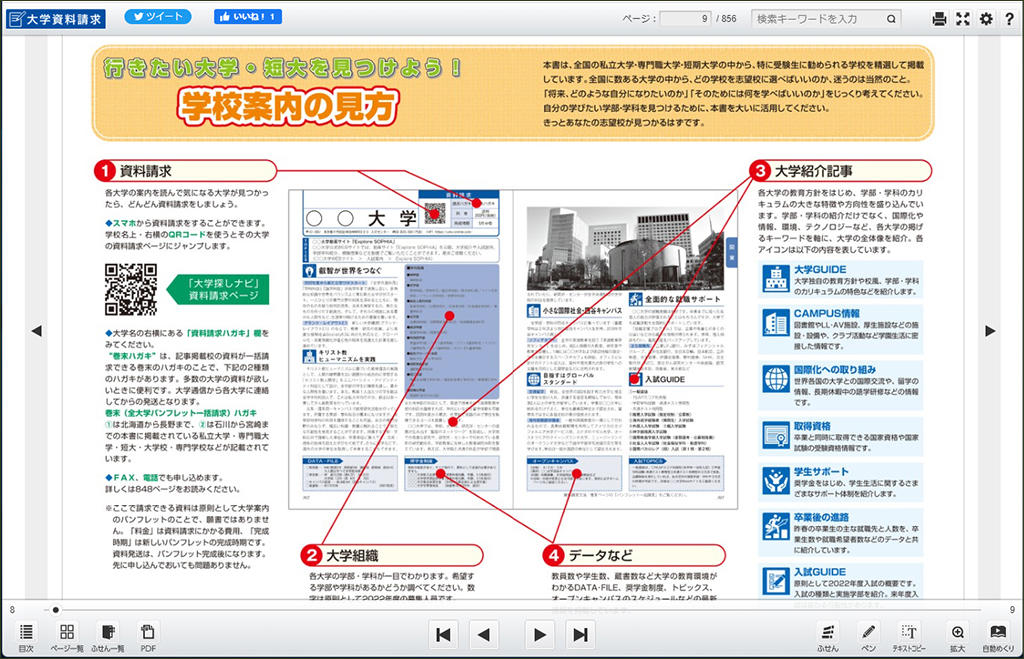Toggle 自動めくり auto page turning
Screen dimensions: 1024x659
997,635
